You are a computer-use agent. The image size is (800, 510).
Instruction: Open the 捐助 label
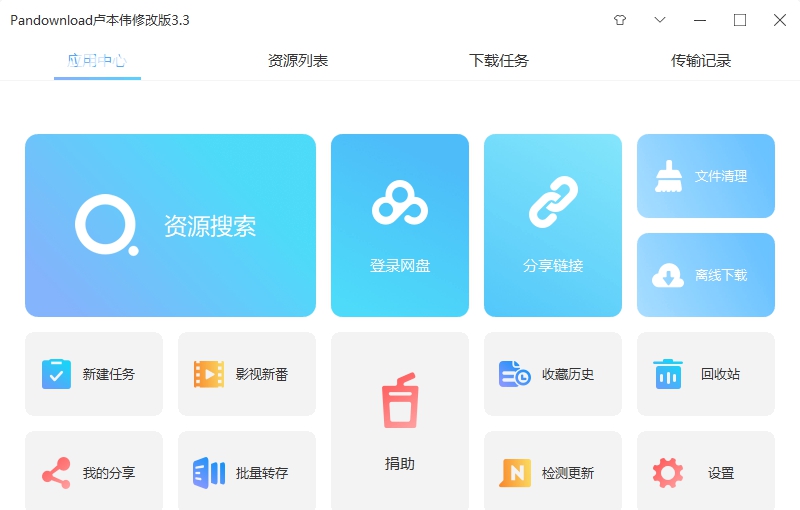(400, 464)
